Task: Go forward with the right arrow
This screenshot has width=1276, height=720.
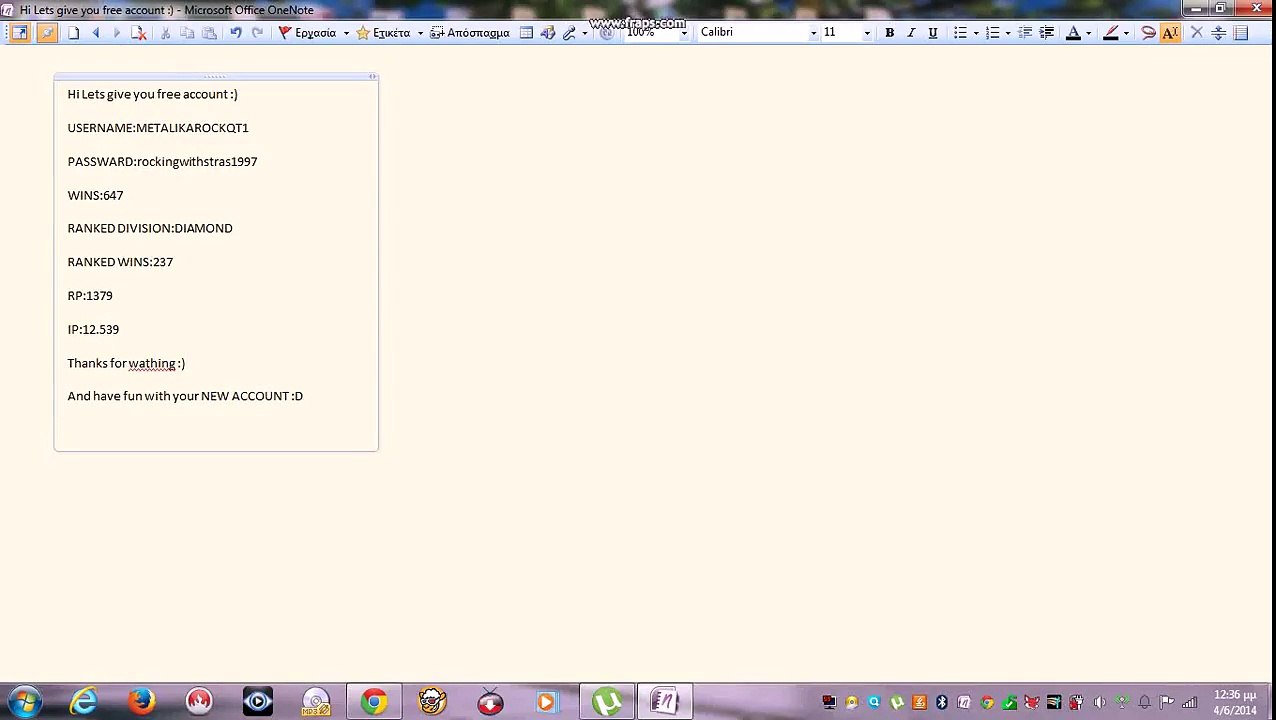Action: tap(117, 33)
